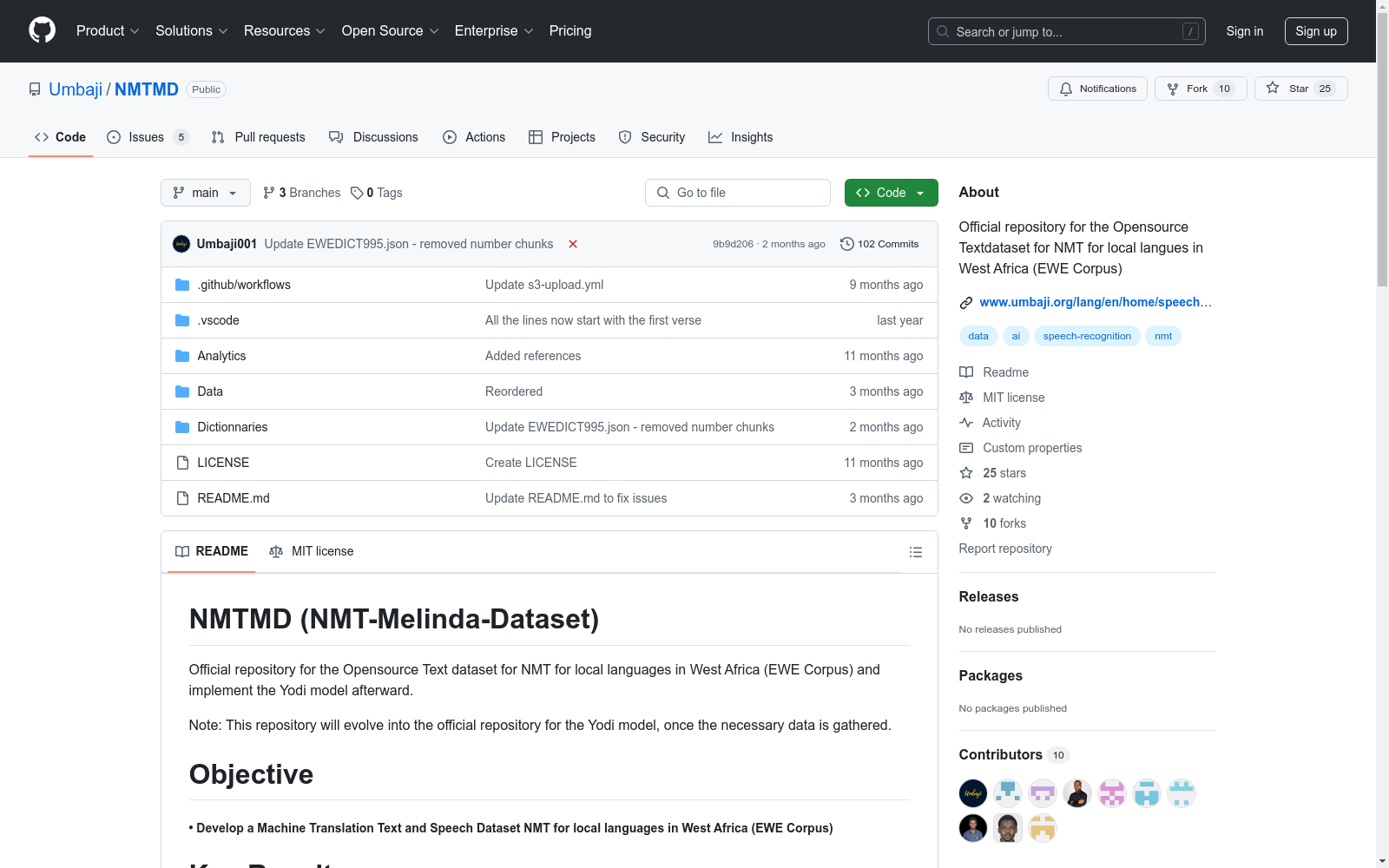
Task: Click the Go to file search field
Action: point(738,193)
